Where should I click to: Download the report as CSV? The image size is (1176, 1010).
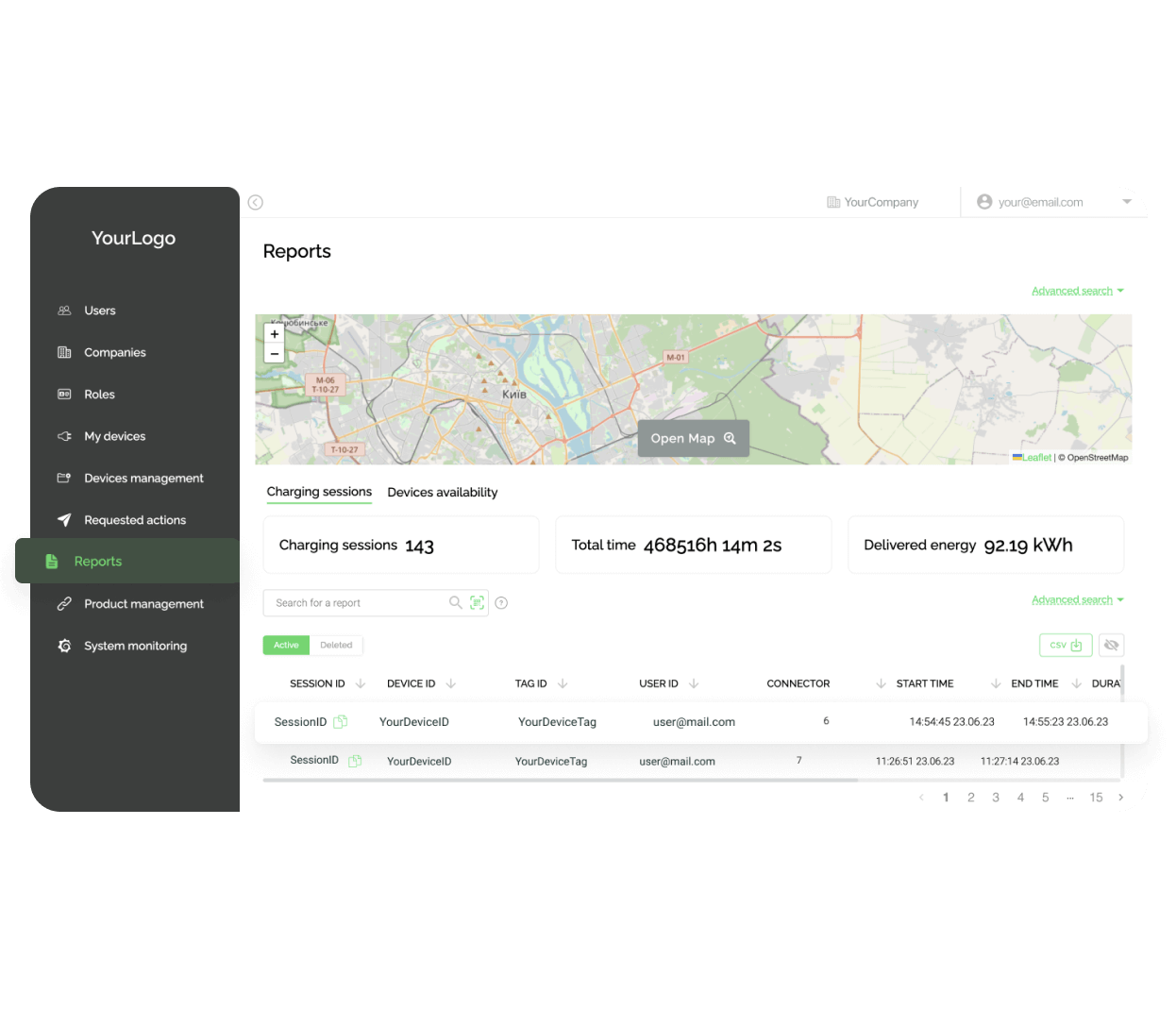pyautogui.click(x=1065, y=645)
